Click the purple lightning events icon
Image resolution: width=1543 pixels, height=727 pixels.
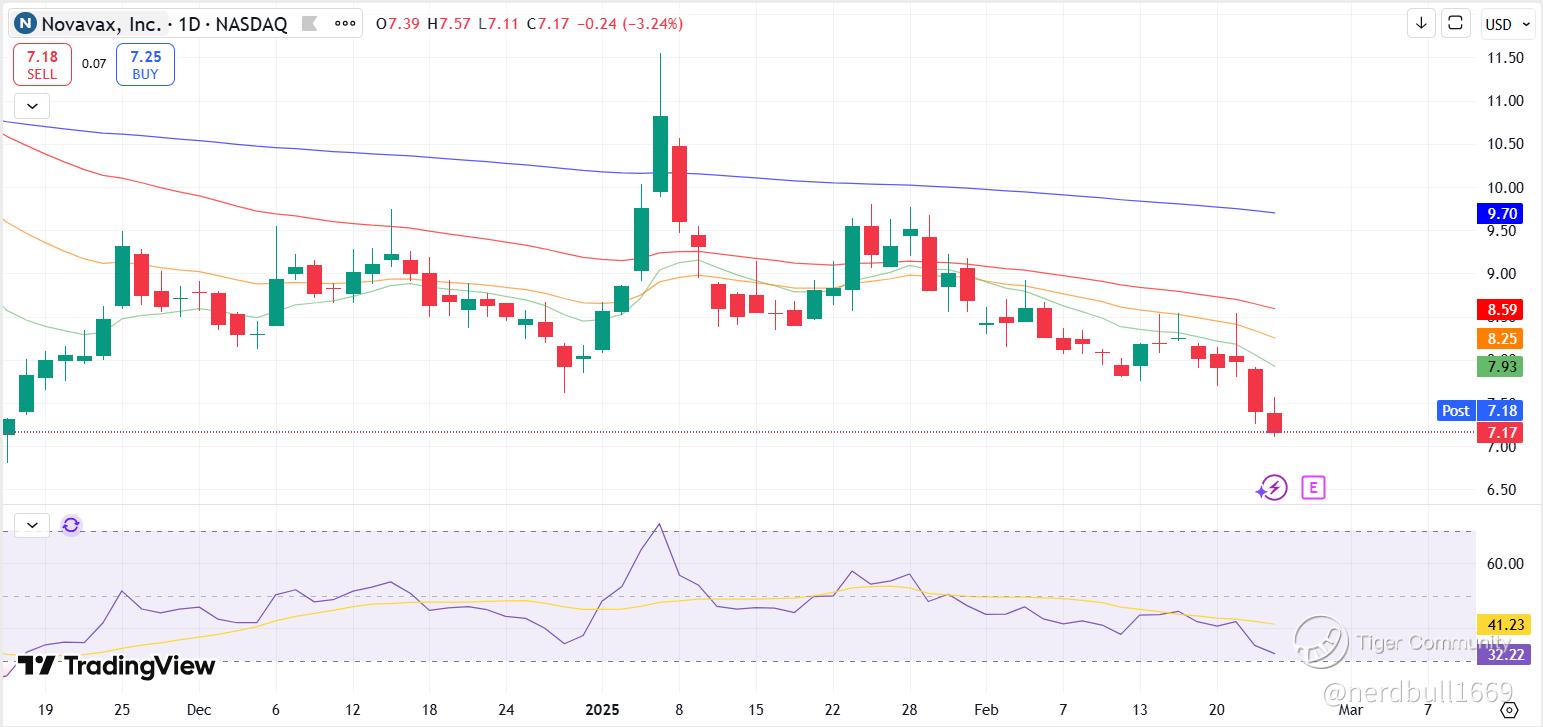[1271, 488]
